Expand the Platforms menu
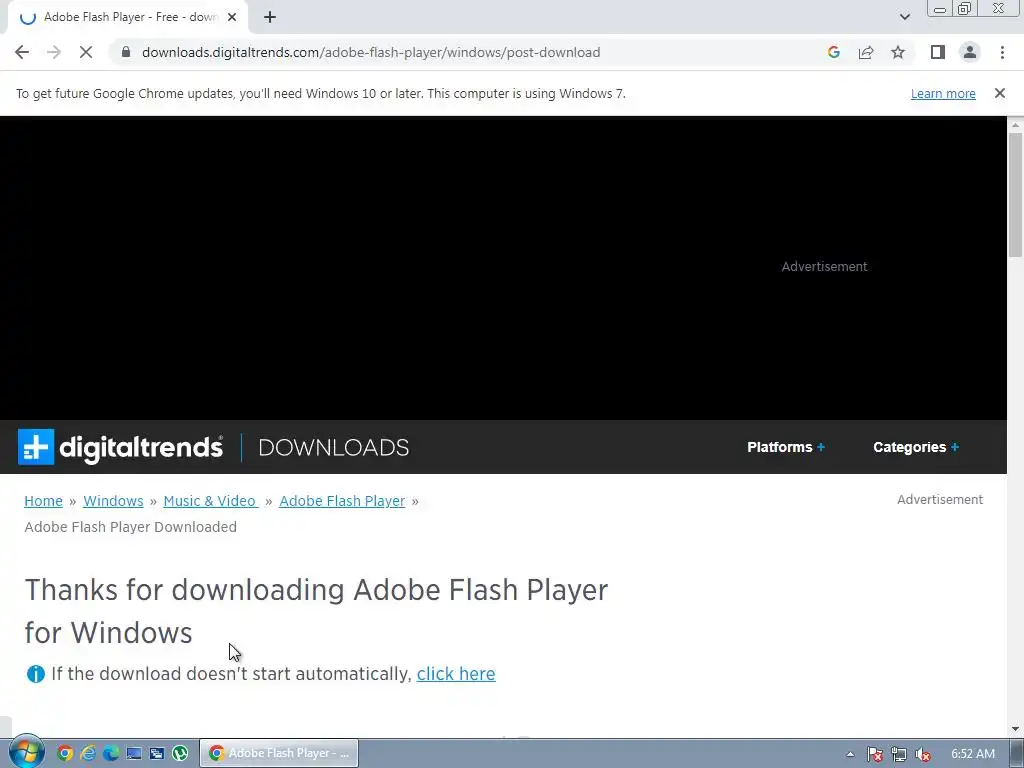 786,447
